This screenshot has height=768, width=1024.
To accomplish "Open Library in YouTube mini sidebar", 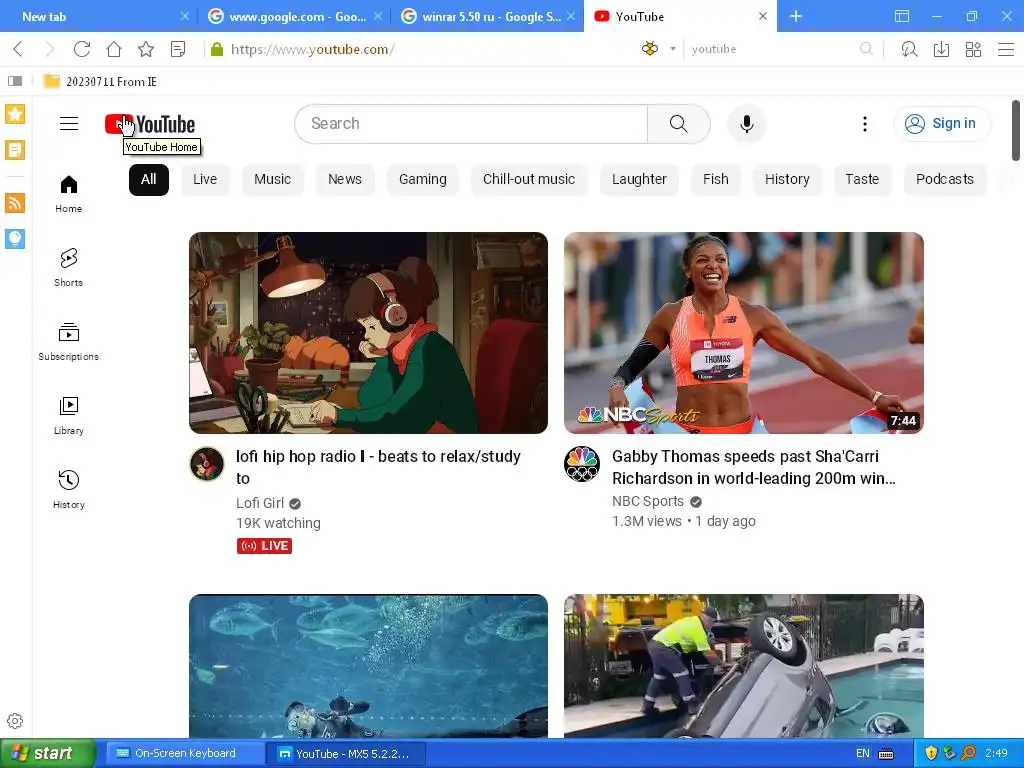I will pos(69,416).
